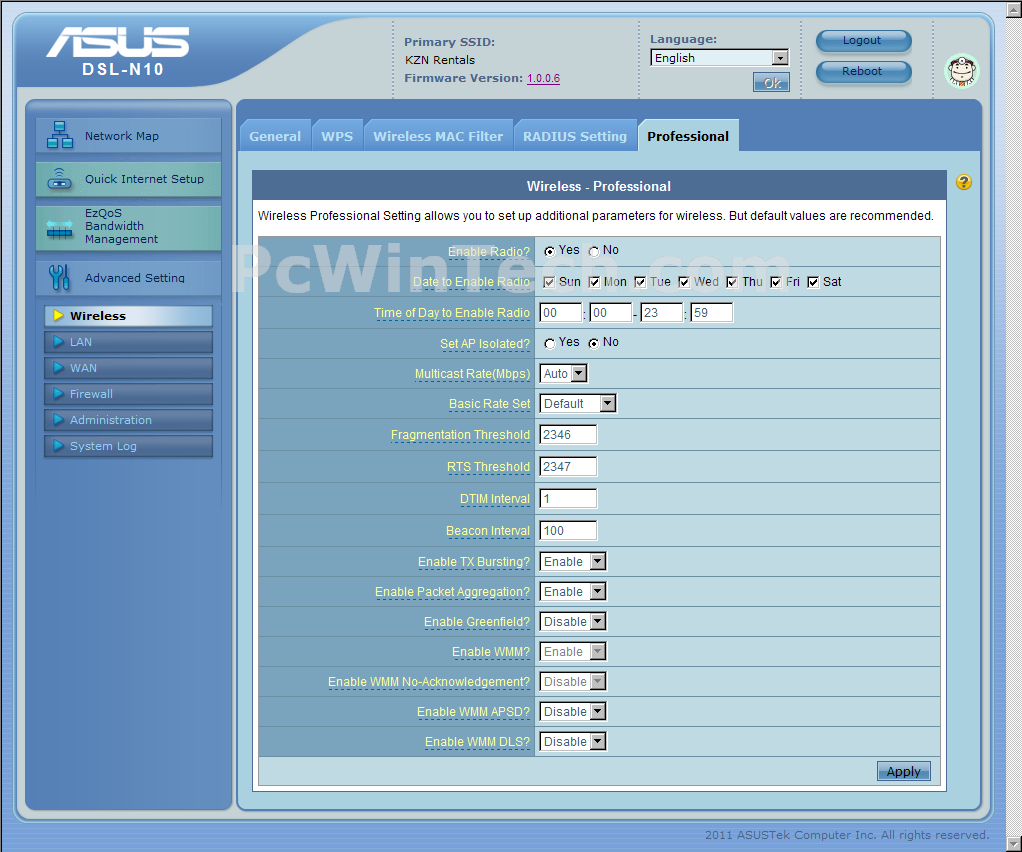Click the Quick Internet Setup router icon
Screen dimensions: 1022x852
pyautogui.click(x=60, y=180)
